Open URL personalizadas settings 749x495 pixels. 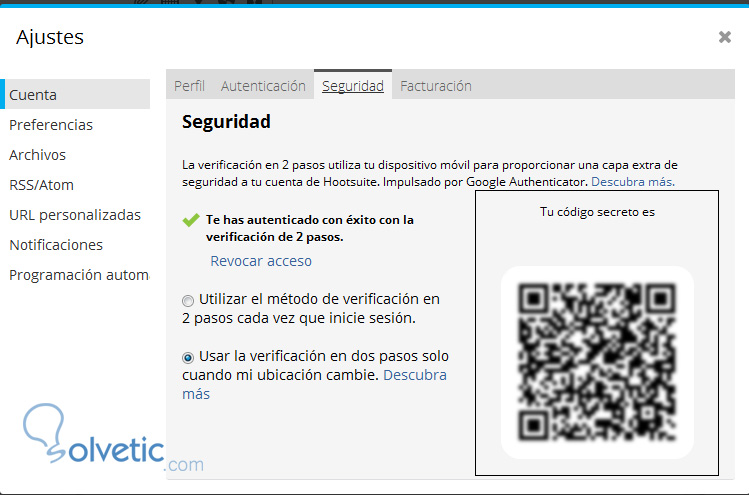75,215
